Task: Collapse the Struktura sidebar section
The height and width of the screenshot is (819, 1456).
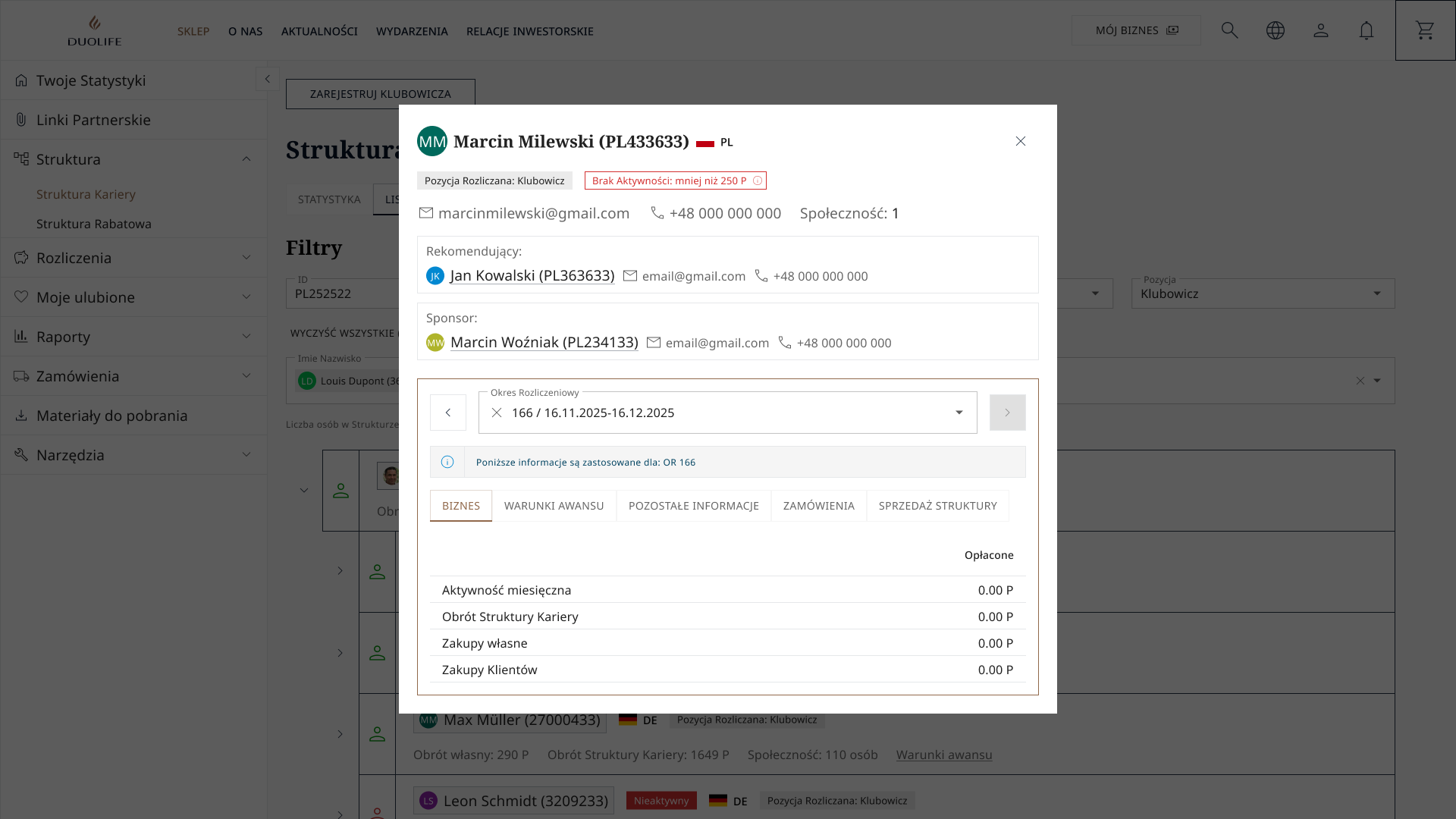Action: pos(246,159)
